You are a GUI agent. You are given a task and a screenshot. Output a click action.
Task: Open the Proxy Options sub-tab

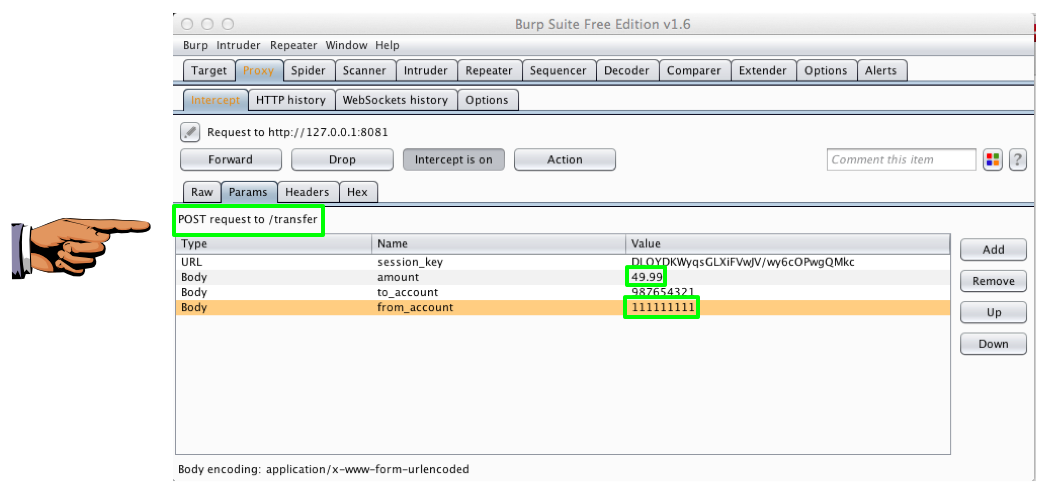tap(487, 100)
